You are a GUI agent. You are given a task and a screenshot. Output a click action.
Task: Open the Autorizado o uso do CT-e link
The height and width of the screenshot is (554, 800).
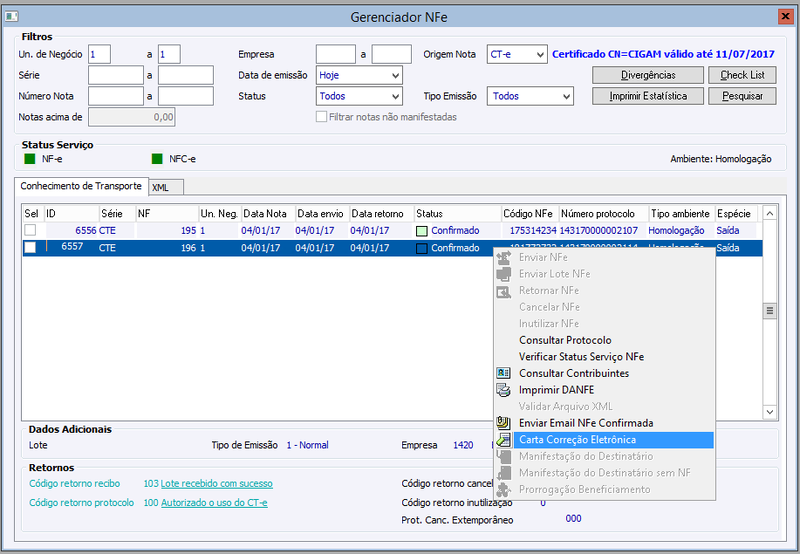(214, 503)
